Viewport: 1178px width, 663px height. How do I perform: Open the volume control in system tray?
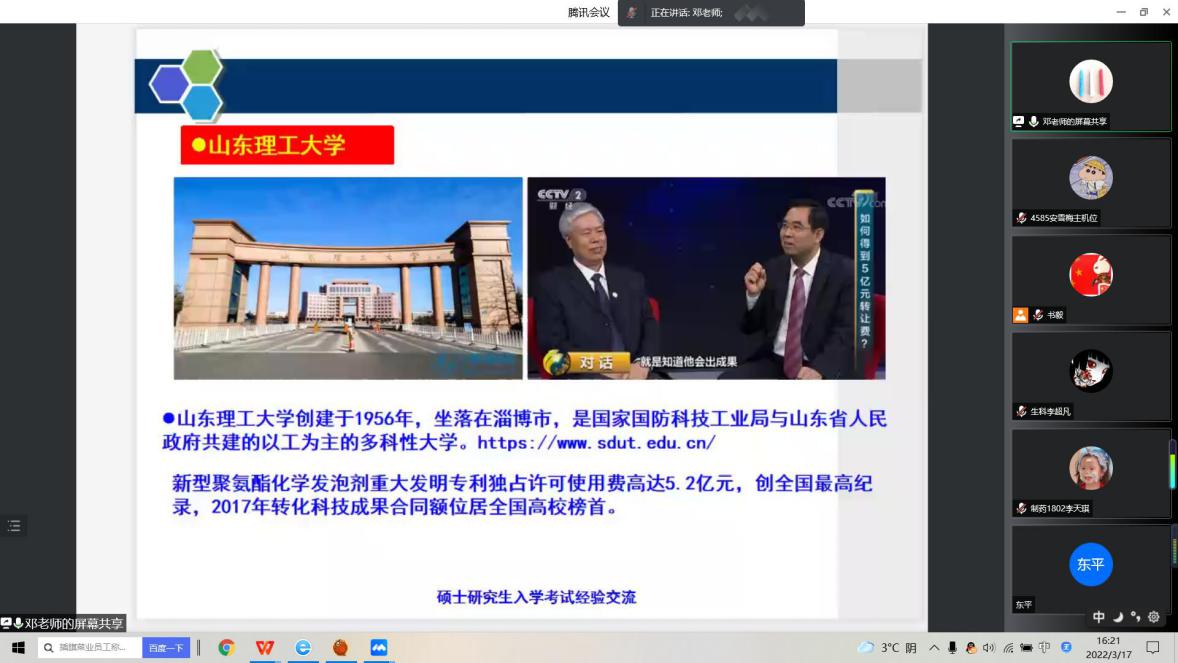988,648
